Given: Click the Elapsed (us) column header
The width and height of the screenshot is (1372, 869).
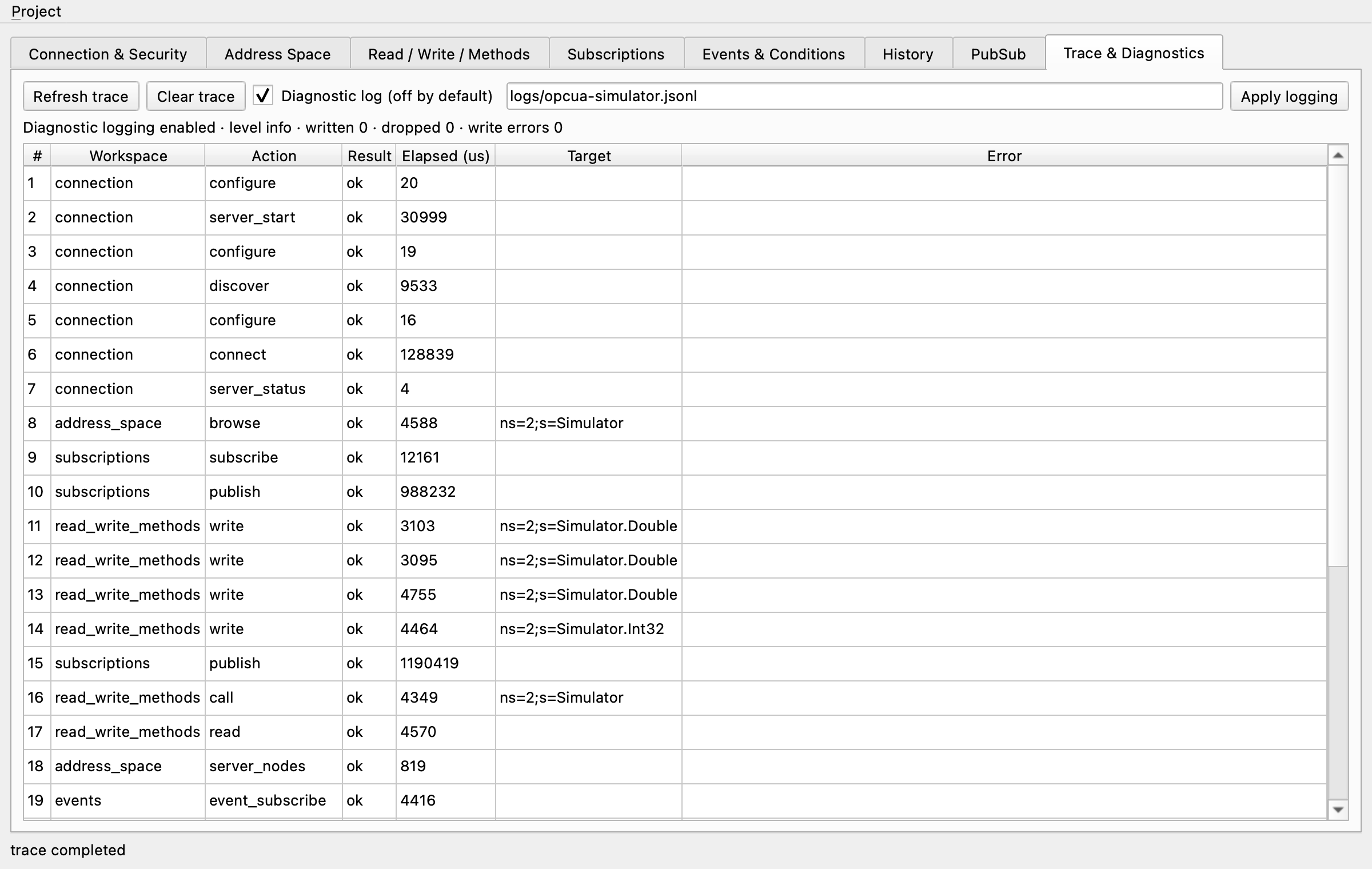Looking at the screenshot, I should pos(446,156).
